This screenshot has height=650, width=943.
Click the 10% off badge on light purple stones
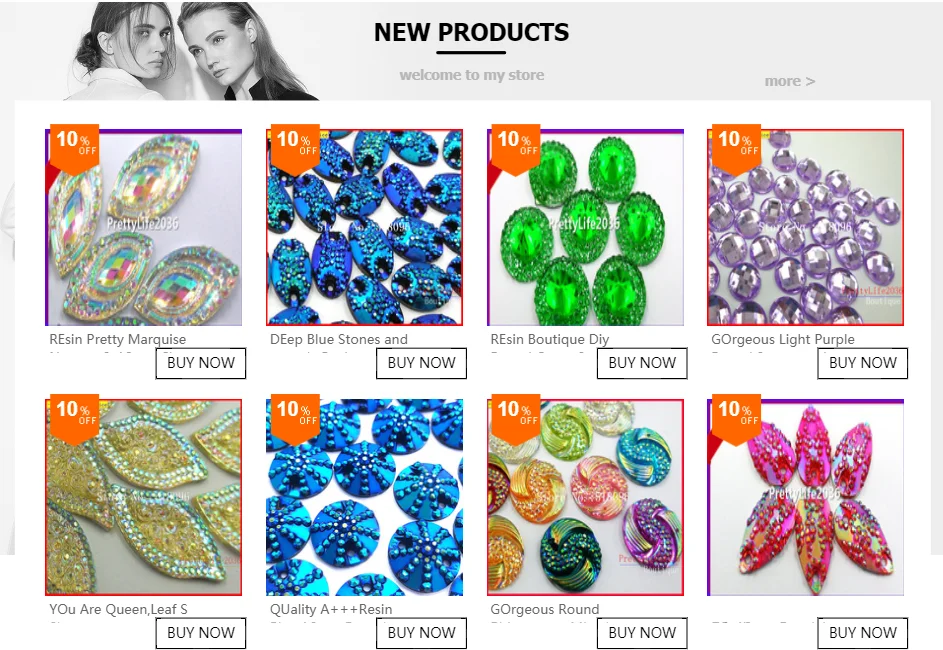(x=736, y=149)
